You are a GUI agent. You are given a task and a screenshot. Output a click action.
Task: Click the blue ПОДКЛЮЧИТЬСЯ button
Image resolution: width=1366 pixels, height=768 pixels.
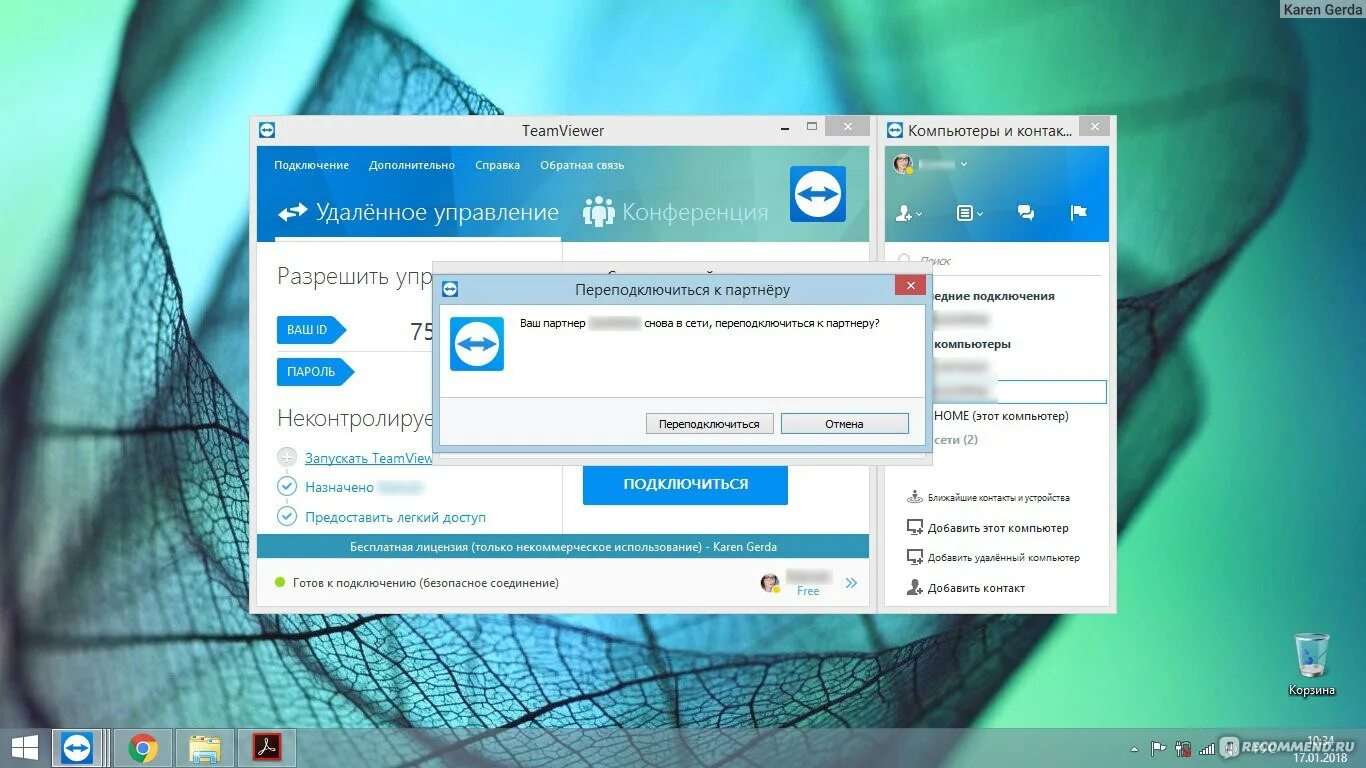point(685,484)
